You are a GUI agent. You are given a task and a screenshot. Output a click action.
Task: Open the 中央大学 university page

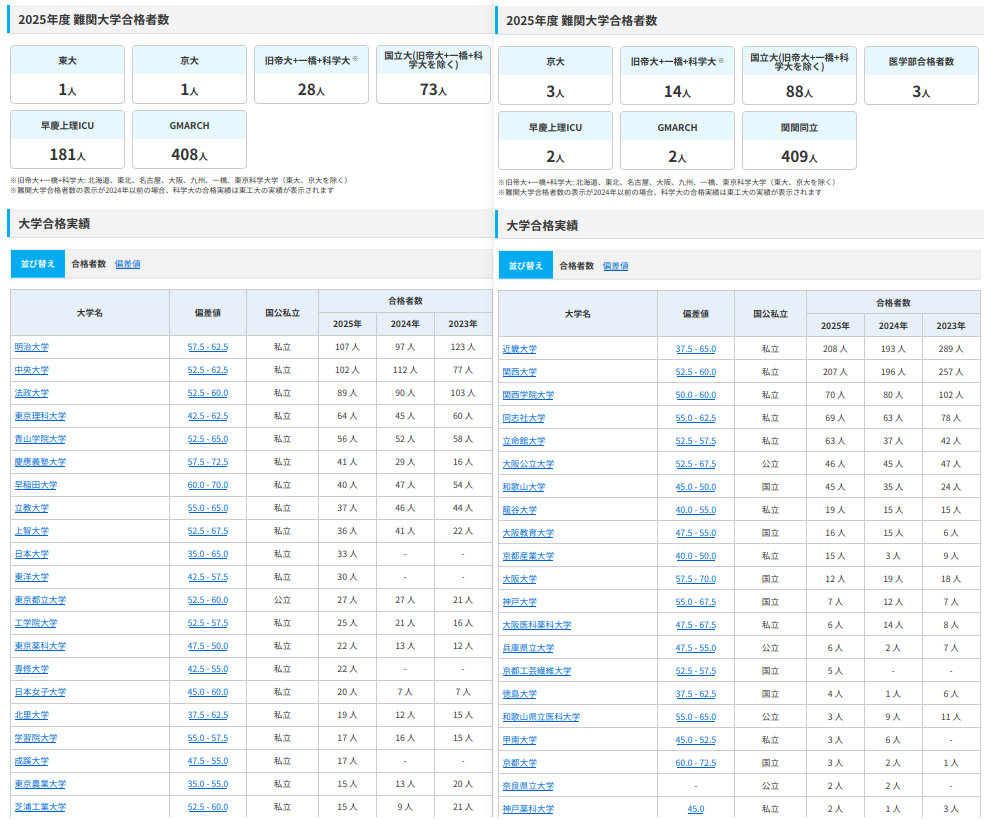(x=31, y=370)
